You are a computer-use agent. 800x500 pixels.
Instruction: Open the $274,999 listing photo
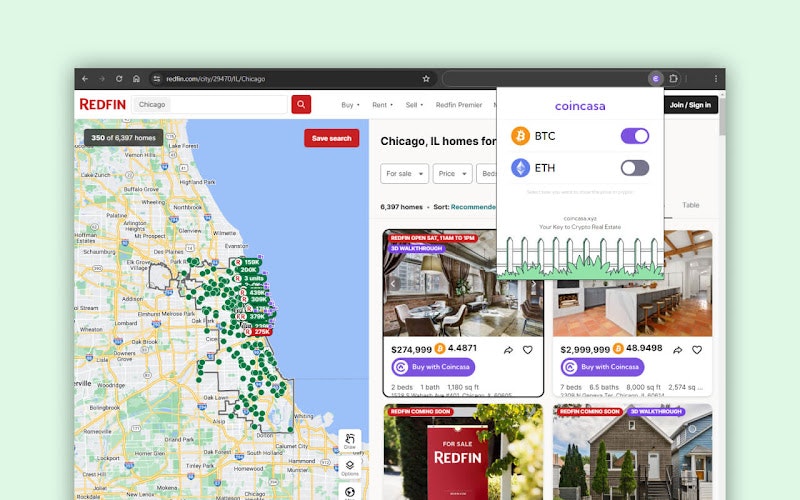(x=463, y=283)
